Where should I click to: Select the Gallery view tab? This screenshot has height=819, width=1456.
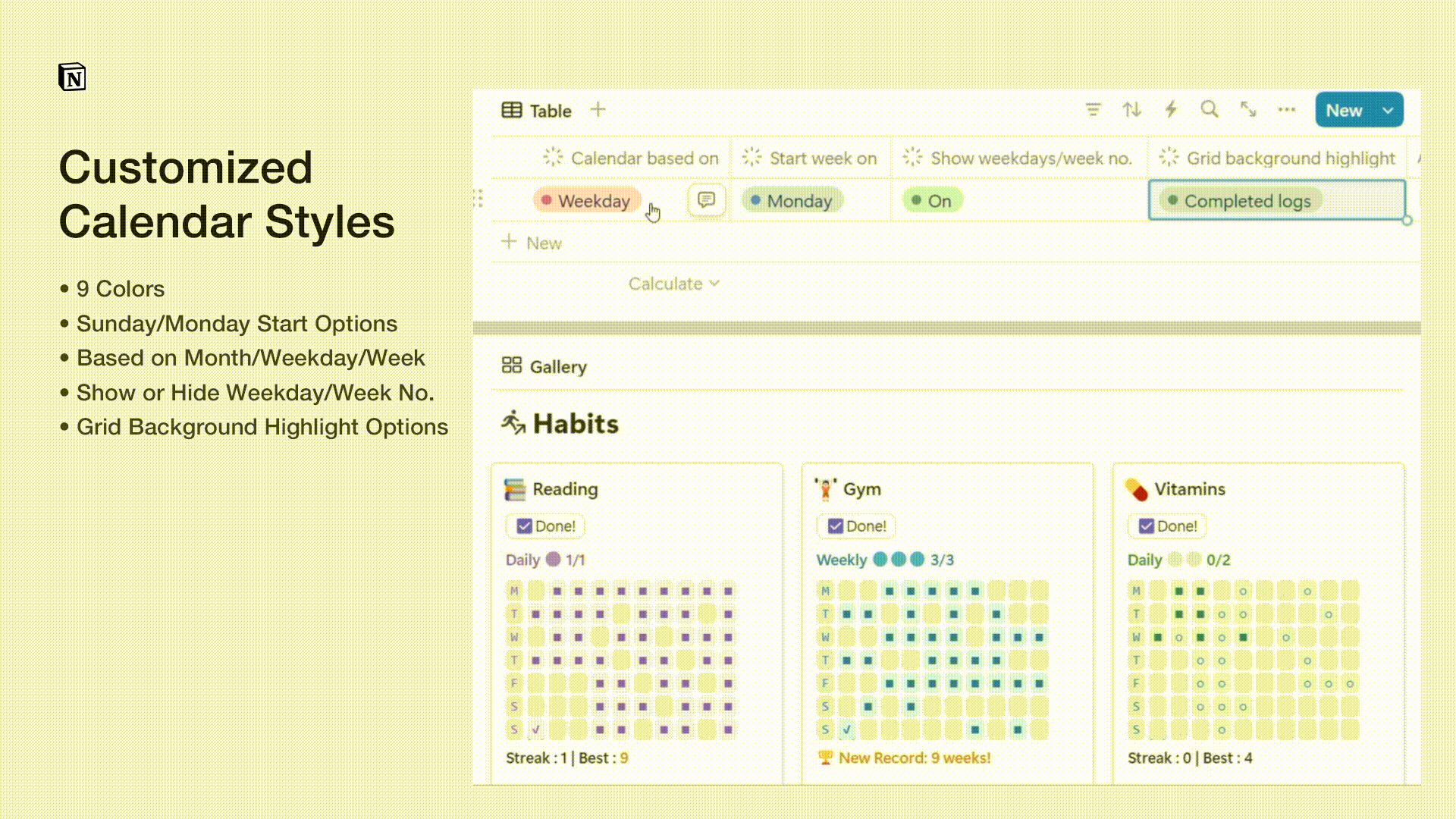544,367
